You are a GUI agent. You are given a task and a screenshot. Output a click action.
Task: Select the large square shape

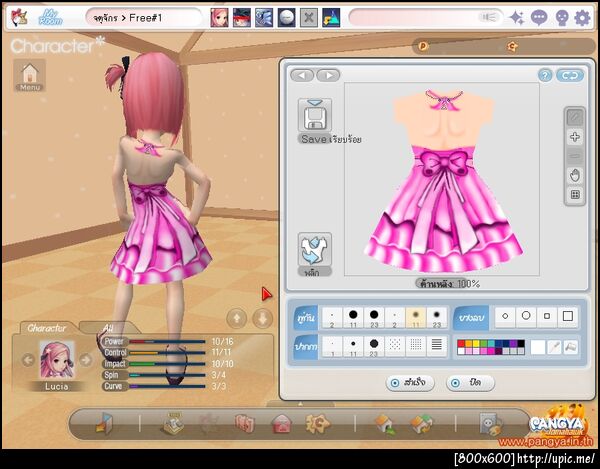click(x=568, y=317)
